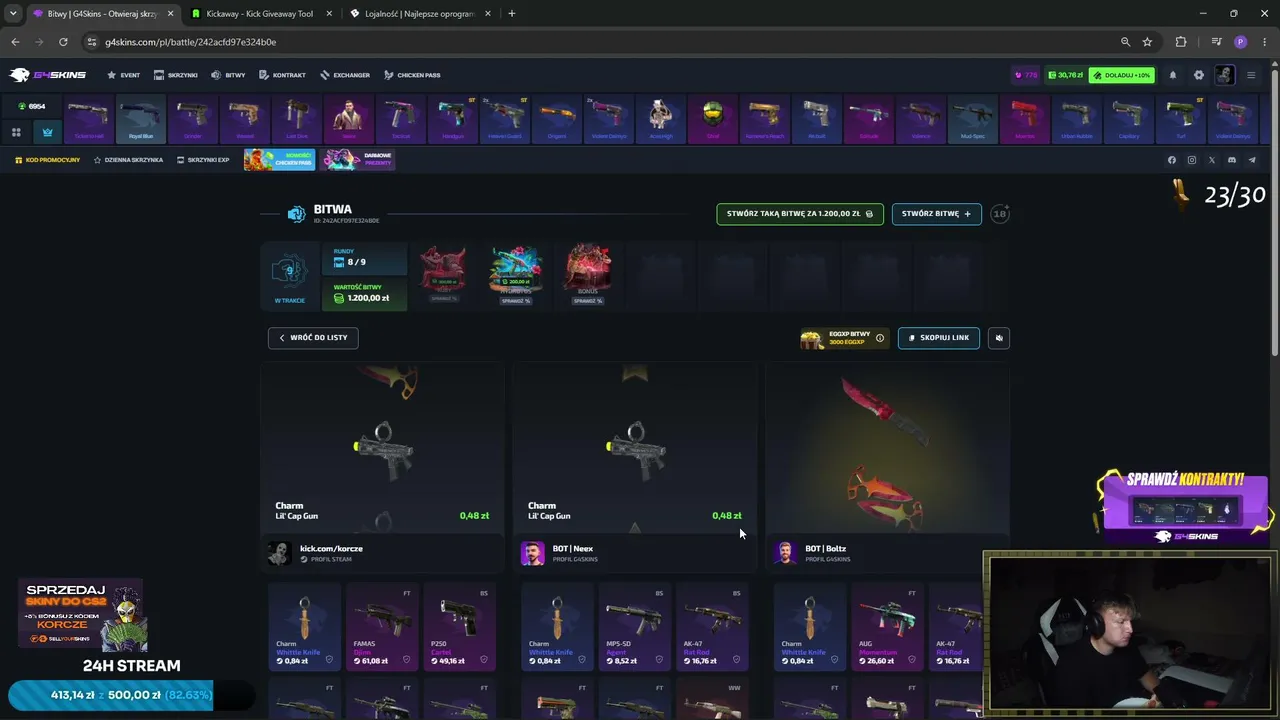
Task: Open the Mud-Spec drop thumbnail
Action: click(973, 119)
